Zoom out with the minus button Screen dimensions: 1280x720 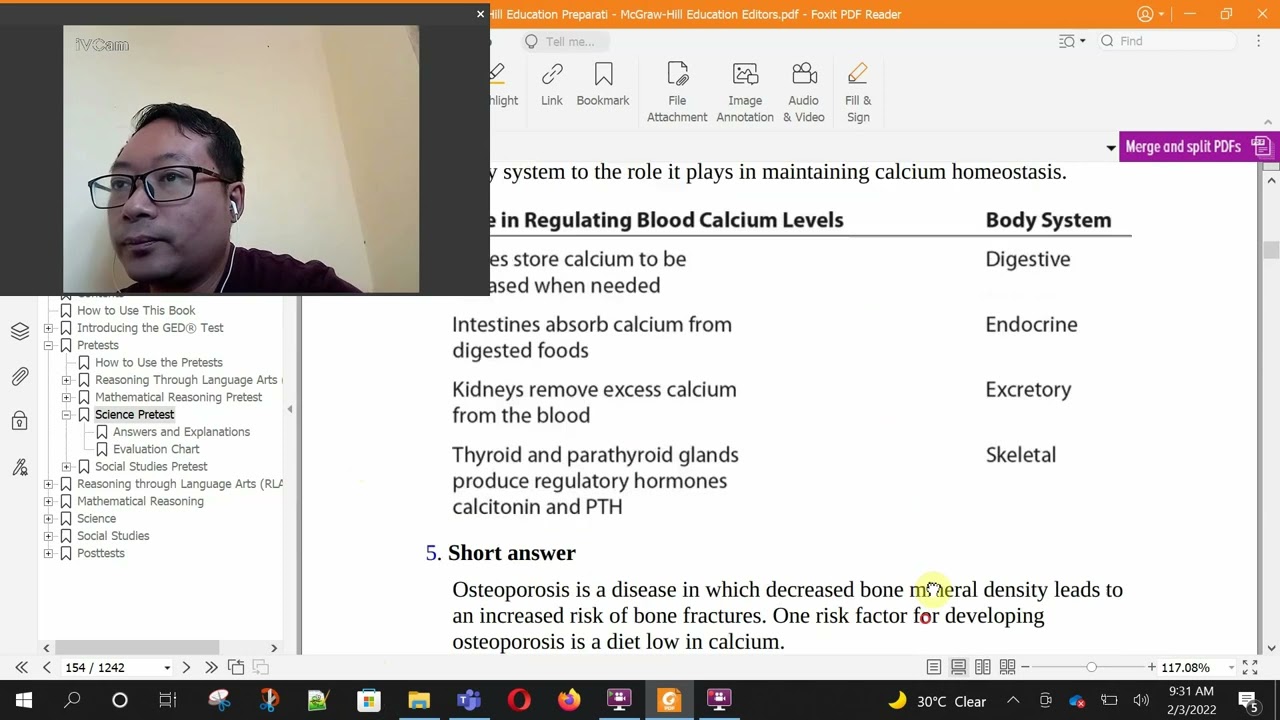point(1025,667)
